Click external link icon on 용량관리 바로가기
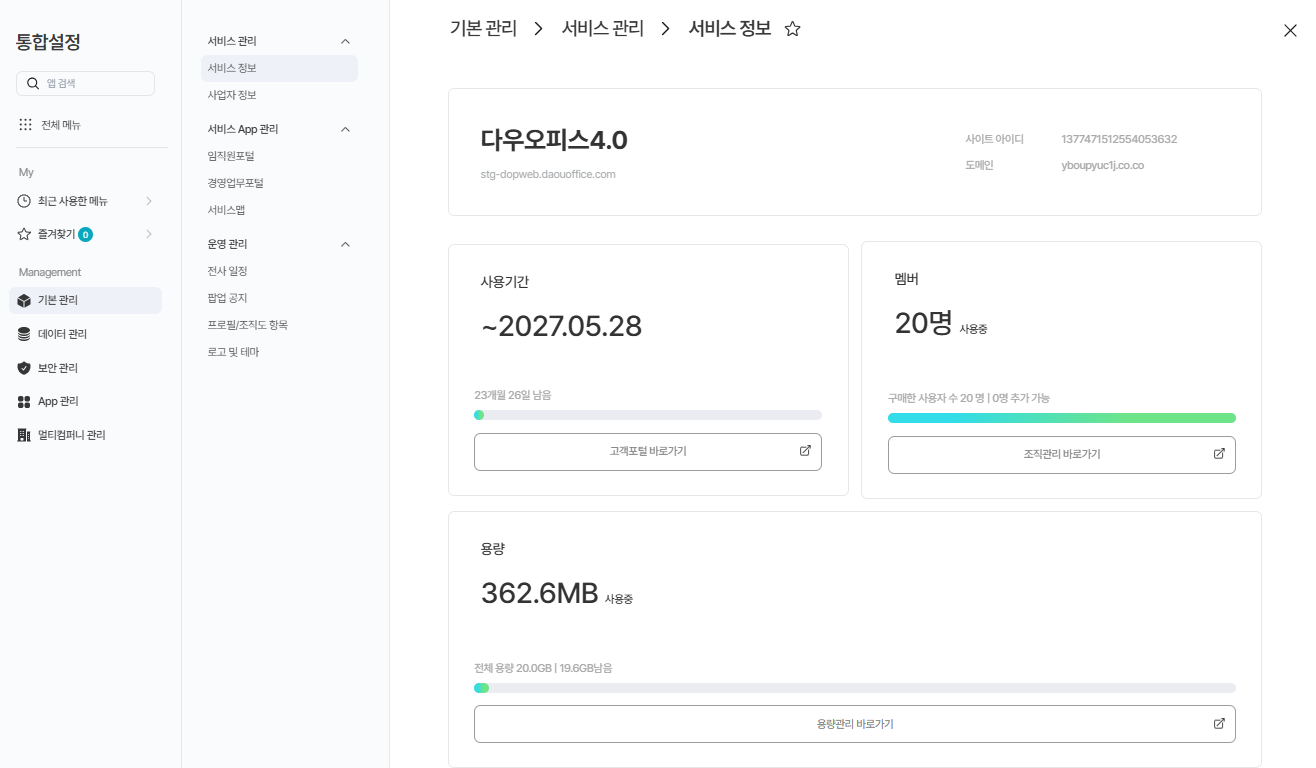This screenshot has height=768, width=1316. coord(1219,723)
